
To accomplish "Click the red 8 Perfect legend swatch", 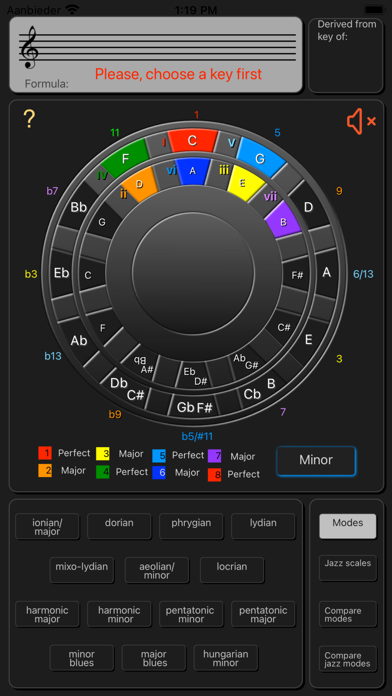I will (214, 475).
